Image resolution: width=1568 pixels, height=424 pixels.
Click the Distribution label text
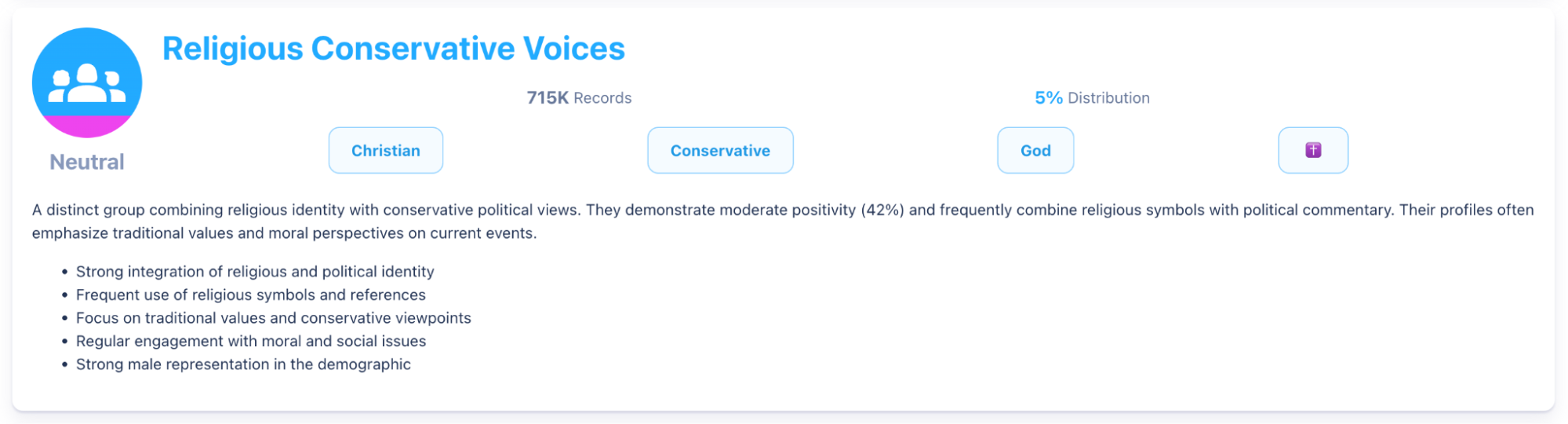(x=1108, y=98)
